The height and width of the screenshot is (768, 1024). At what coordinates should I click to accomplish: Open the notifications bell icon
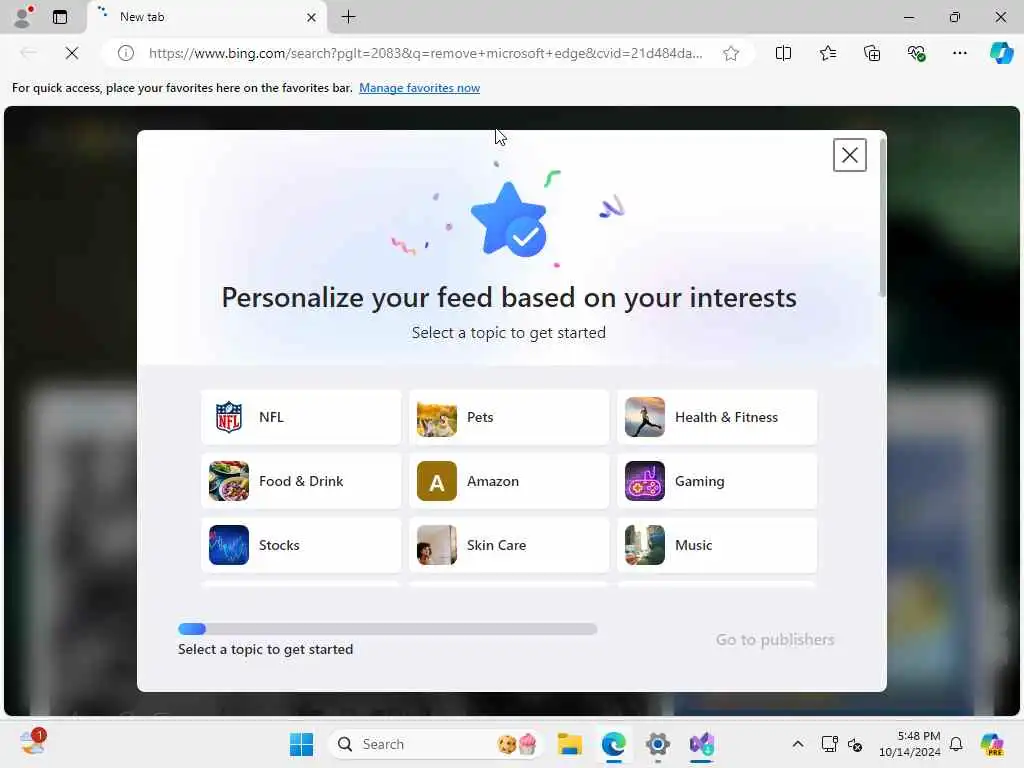click(955, 744)
